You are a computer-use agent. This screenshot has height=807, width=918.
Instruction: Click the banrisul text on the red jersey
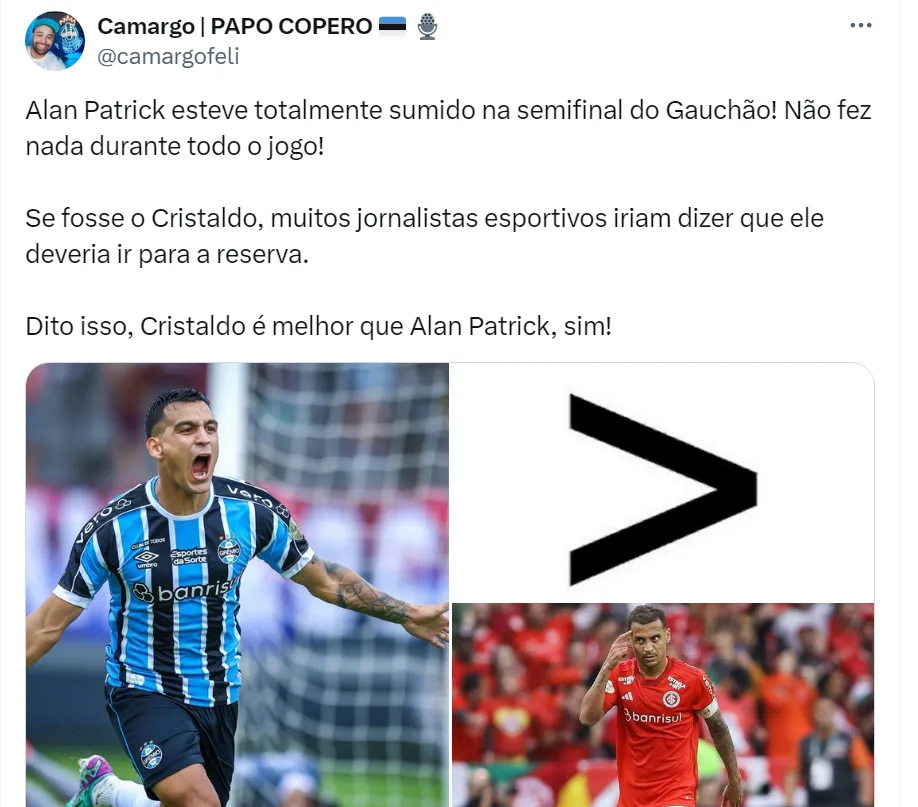click(652, 717)
